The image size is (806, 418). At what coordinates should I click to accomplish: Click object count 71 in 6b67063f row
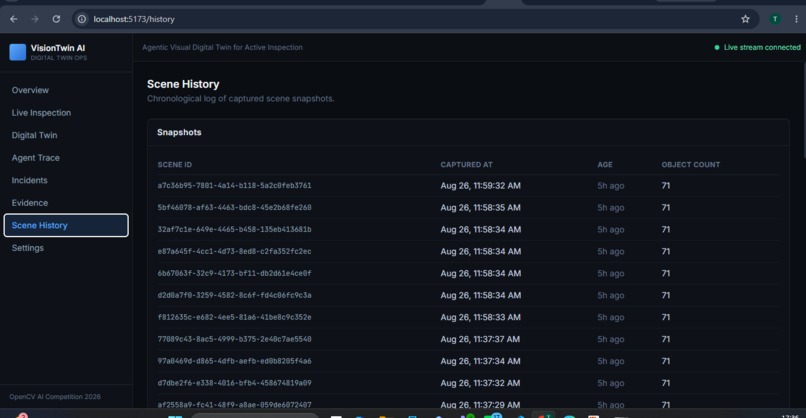(666, 274)
